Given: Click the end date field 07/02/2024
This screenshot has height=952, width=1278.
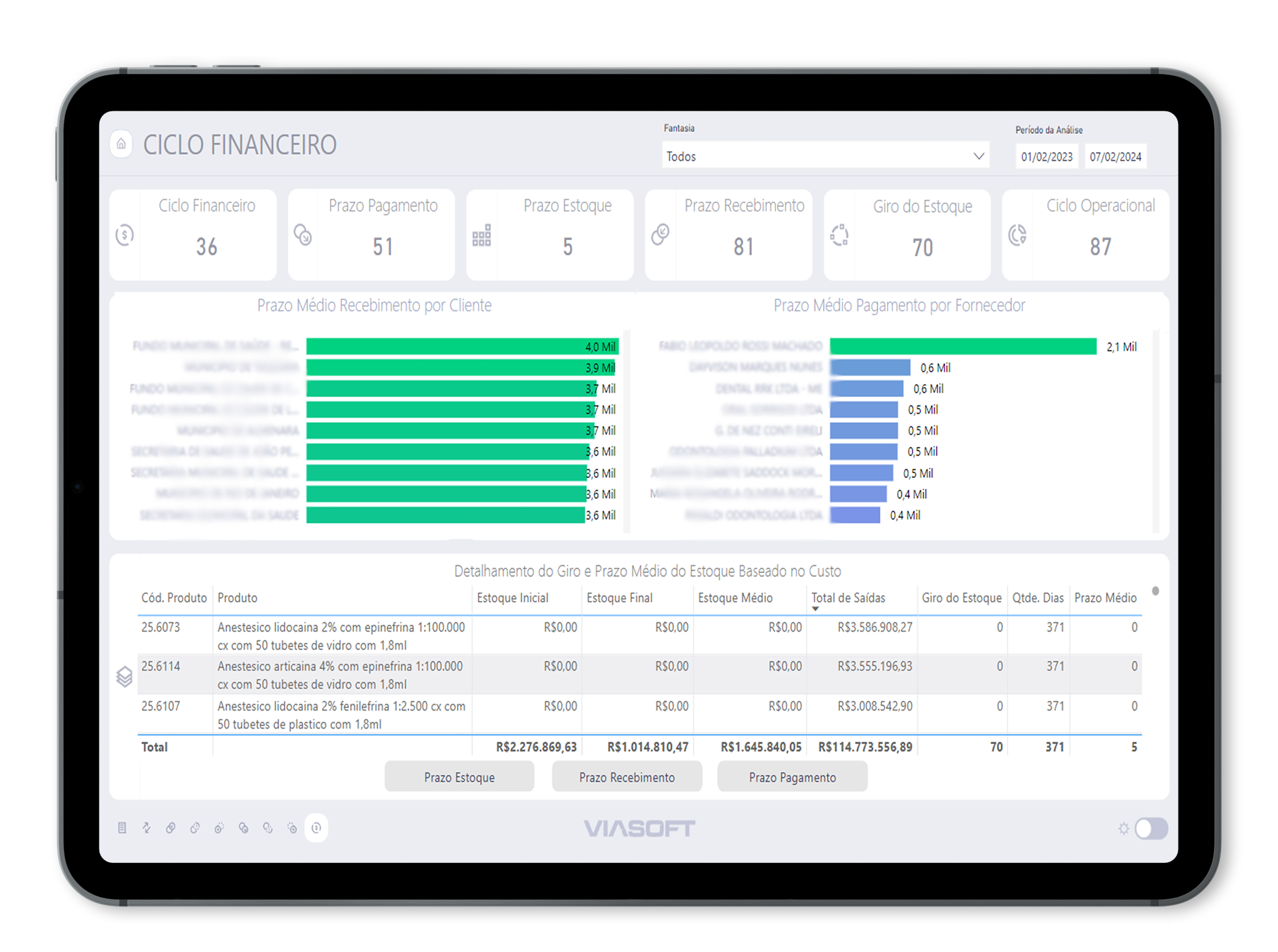Looking at the screenshot, I should click(x=1115, y=157).
